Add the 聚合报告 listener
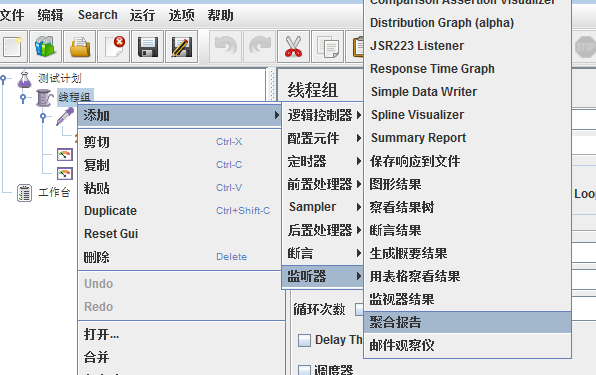 [468, 322]
